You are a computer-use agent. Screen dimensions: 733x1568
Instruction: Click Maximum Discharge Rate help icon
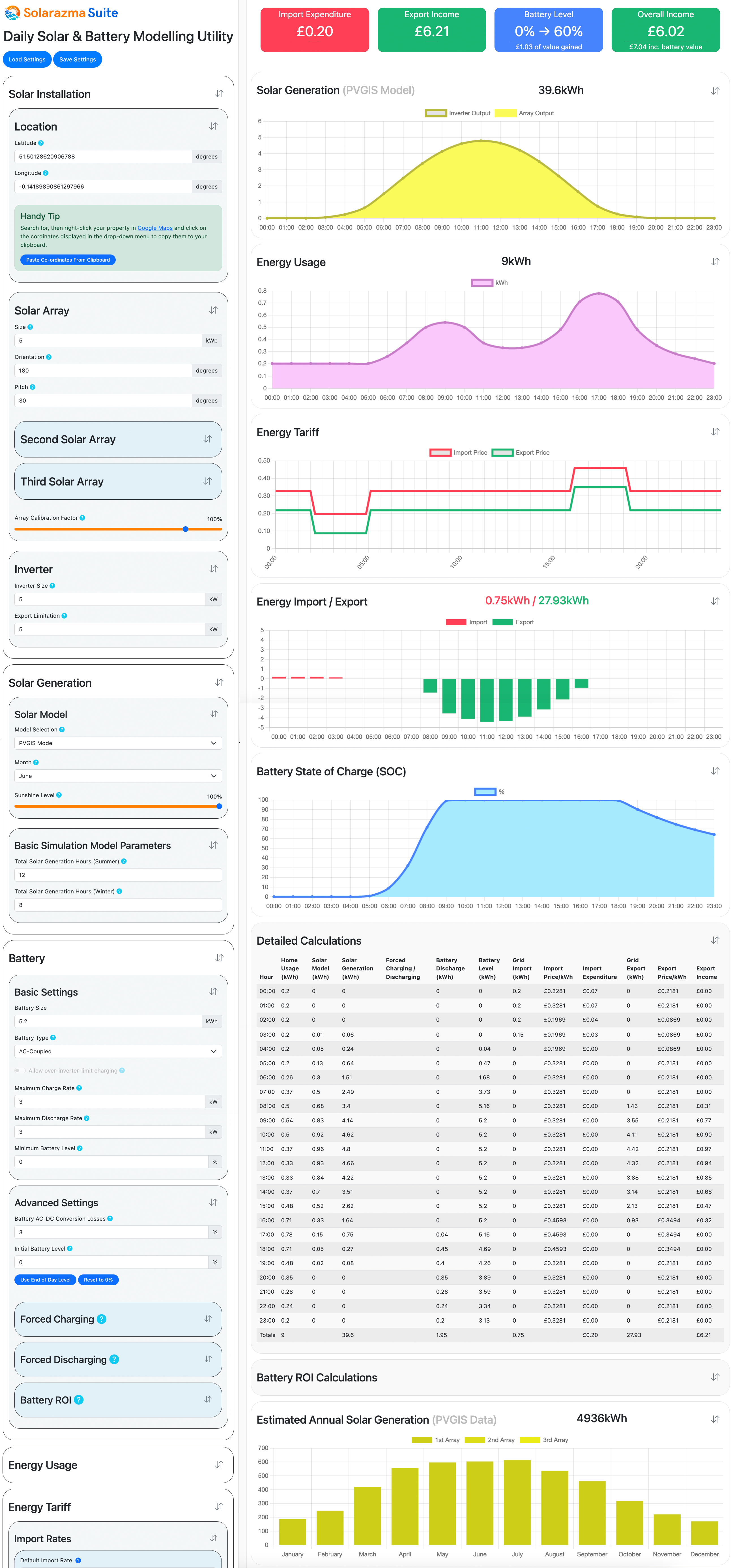point(86,1118)
